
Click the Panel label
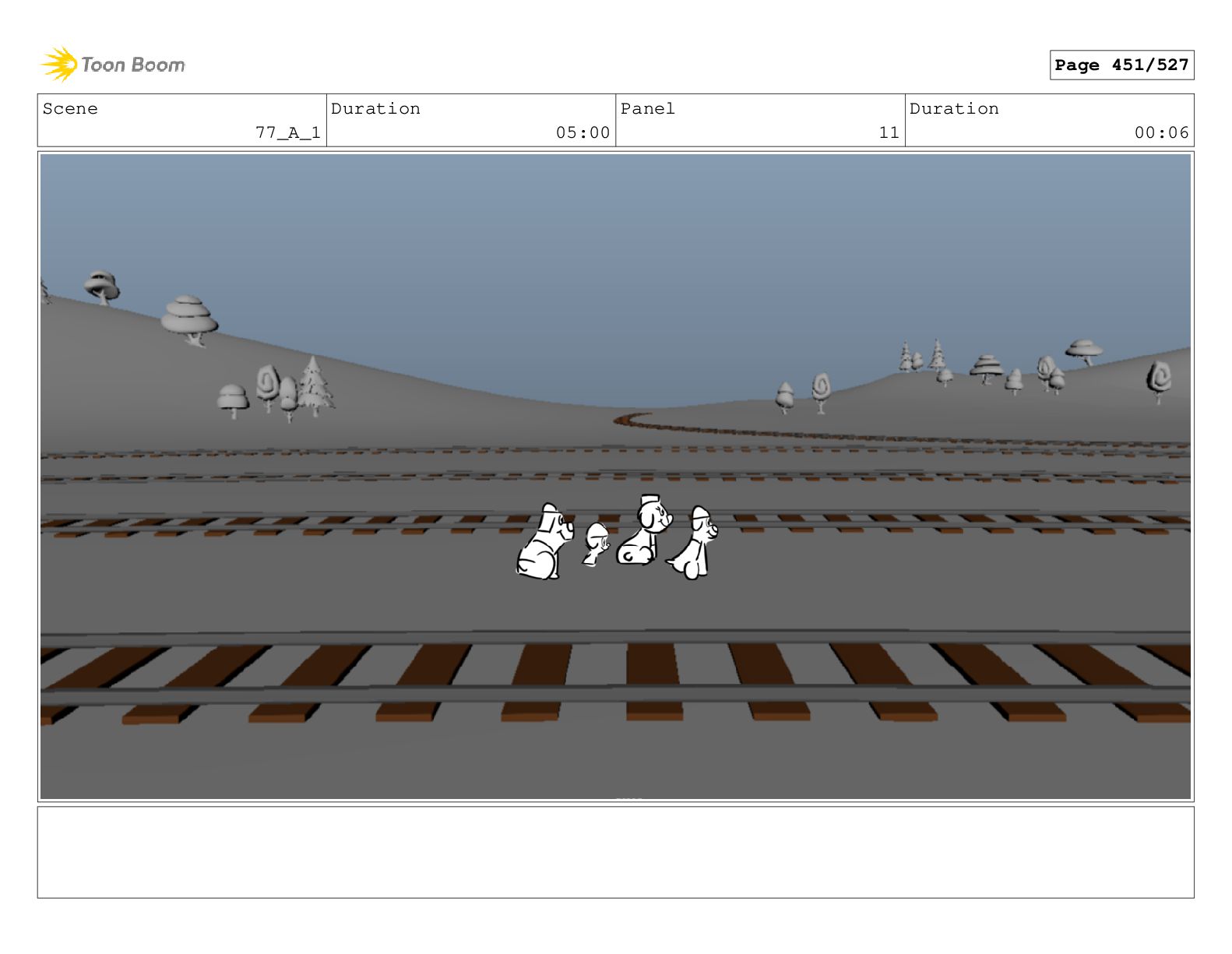tap(647, 109)
